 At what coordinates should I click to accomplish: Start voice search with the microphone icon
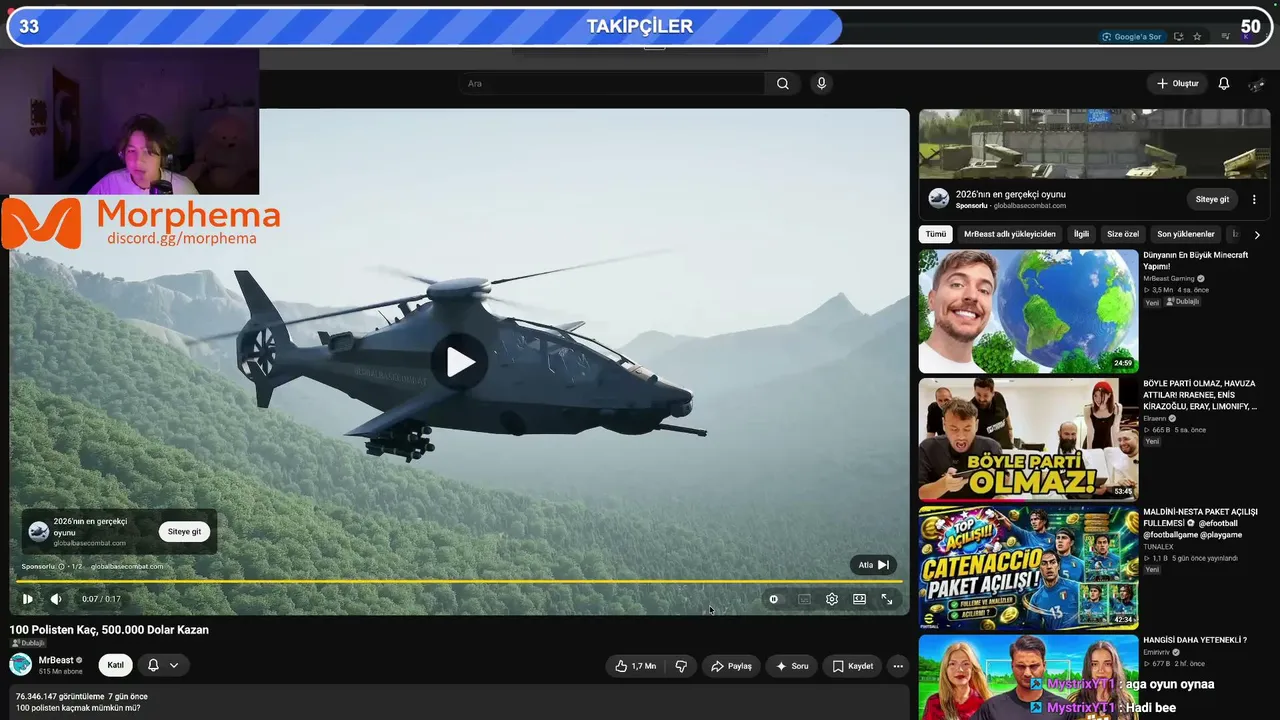(x=821, y=84)
